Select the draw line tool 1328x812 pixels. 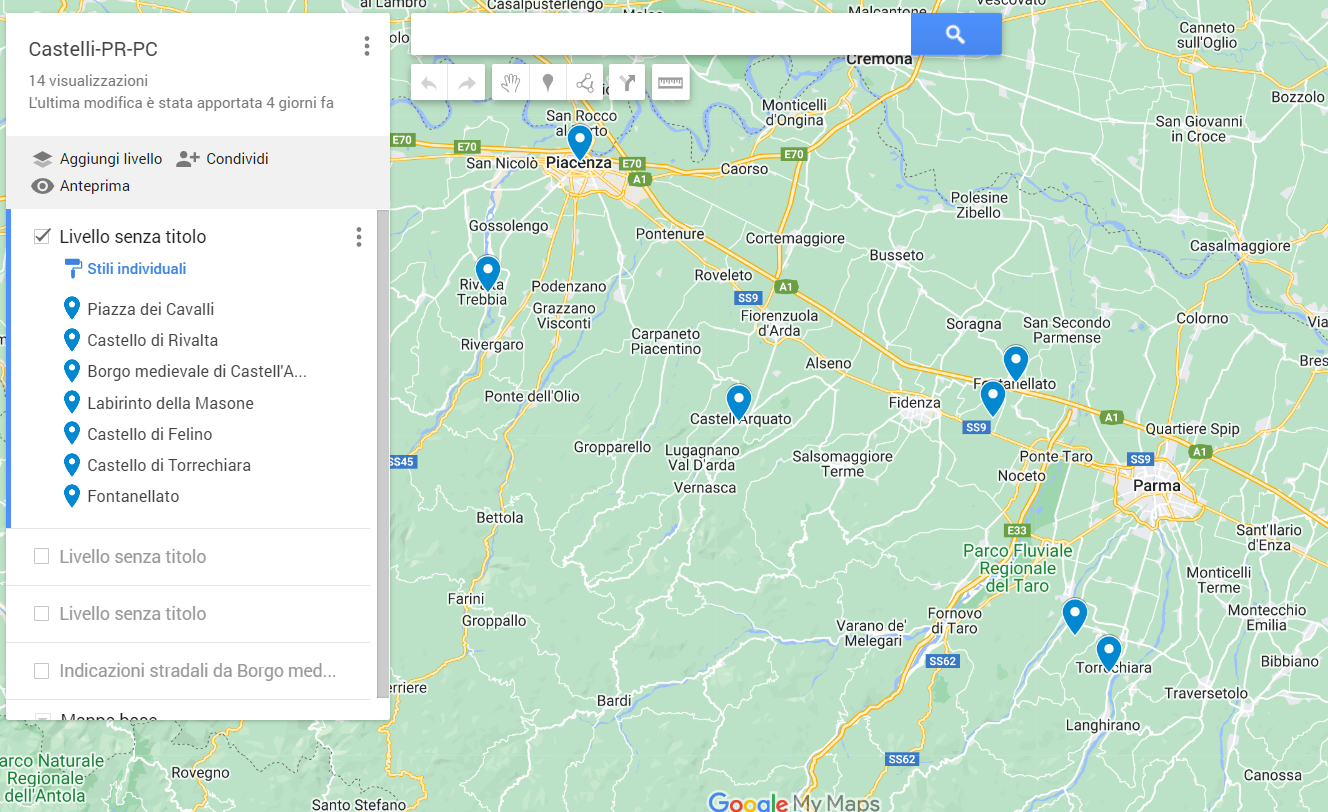(585, 83)
